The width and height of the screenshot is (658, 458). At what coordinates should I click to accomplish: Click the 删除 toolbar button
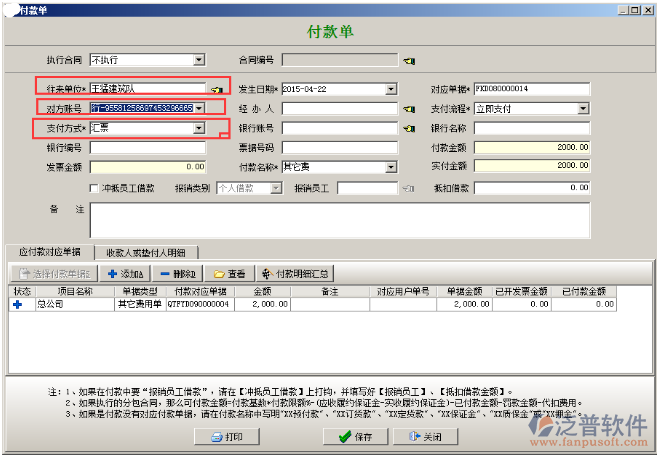[x=177, y=273]
